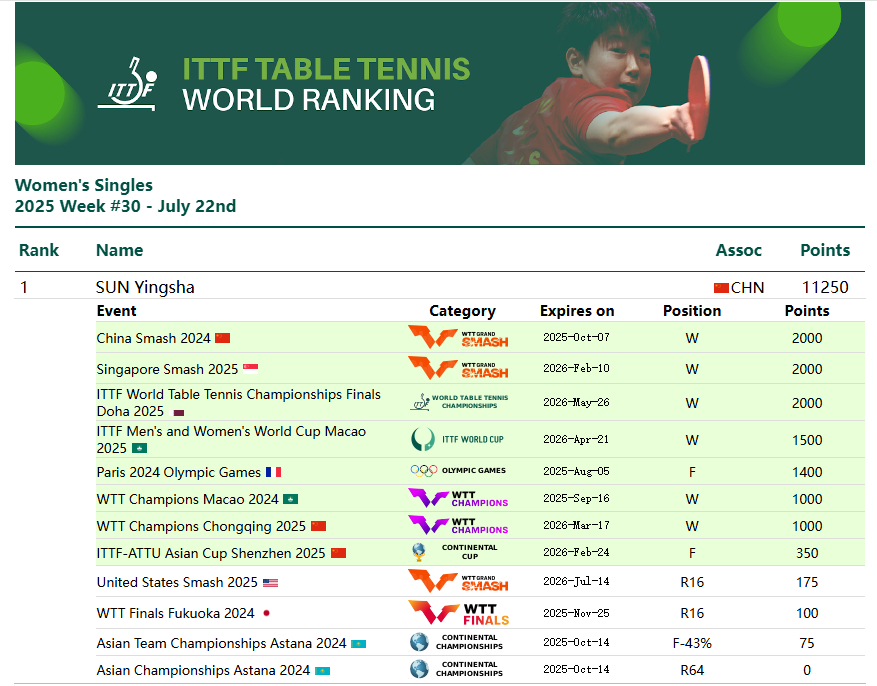Click the ITTF World Cup category logo

457,439
